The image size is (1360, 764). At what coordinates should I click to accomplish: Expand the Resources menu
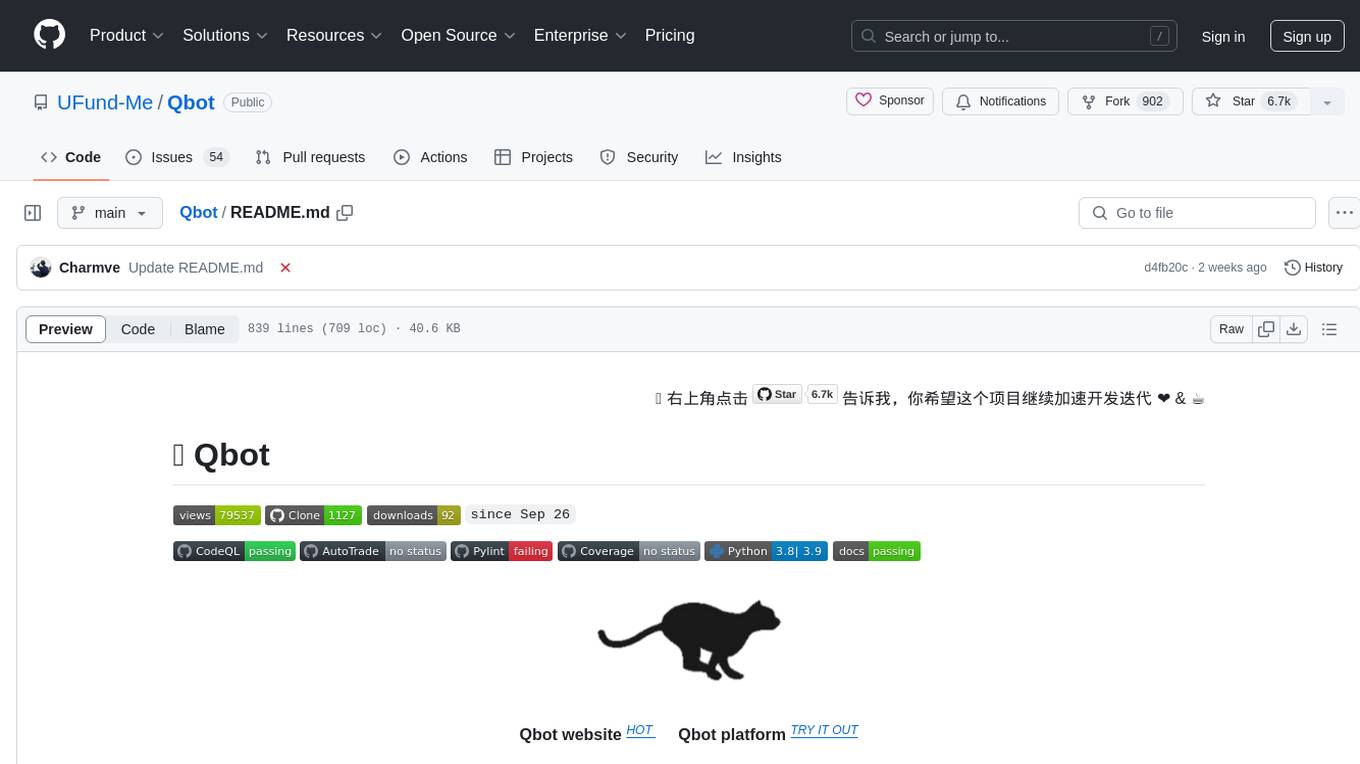click(334, 35)
